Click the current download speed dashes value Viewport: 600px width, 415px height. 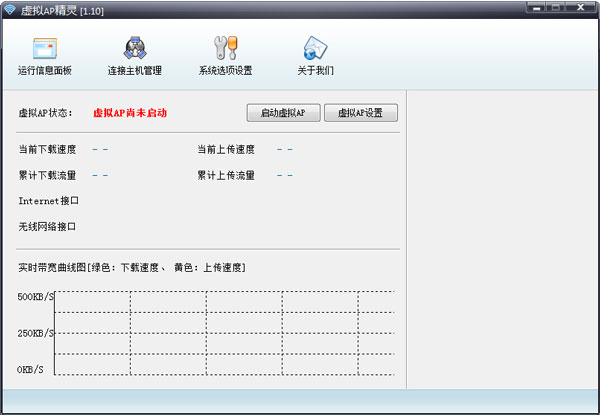point(100,149)
